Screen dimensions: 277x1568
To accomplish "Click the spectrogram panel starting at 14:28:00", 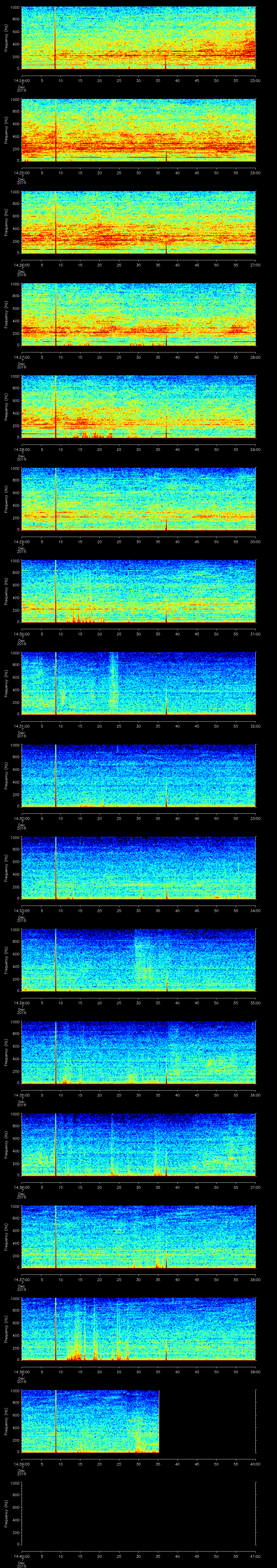I will 139,407.
